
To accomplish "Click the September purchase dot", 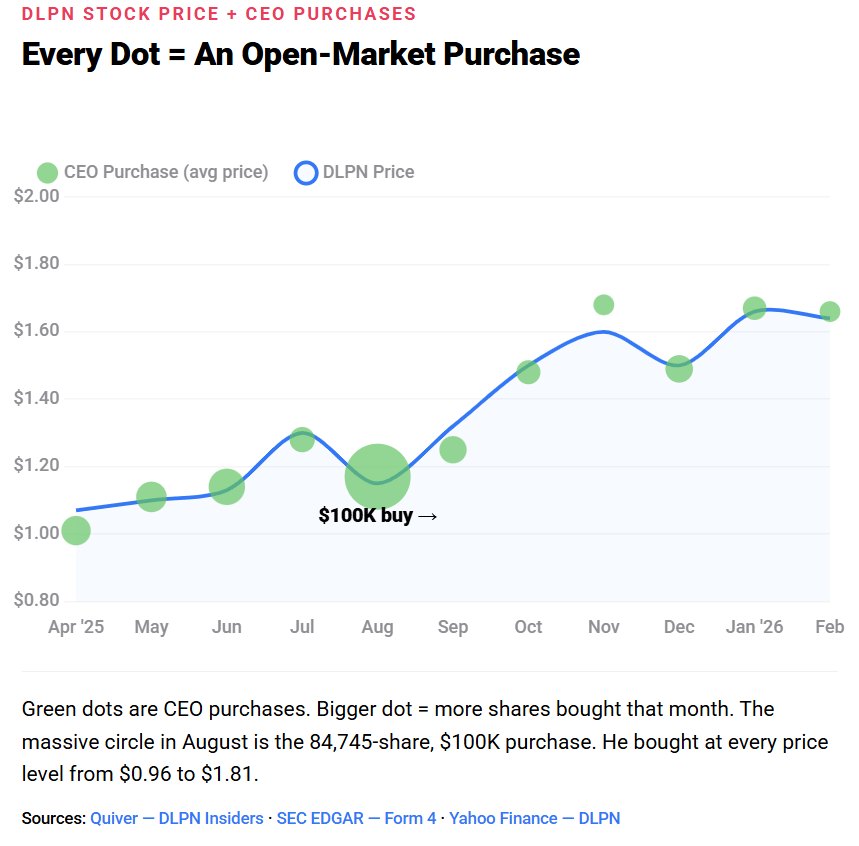I will point(453,450).
